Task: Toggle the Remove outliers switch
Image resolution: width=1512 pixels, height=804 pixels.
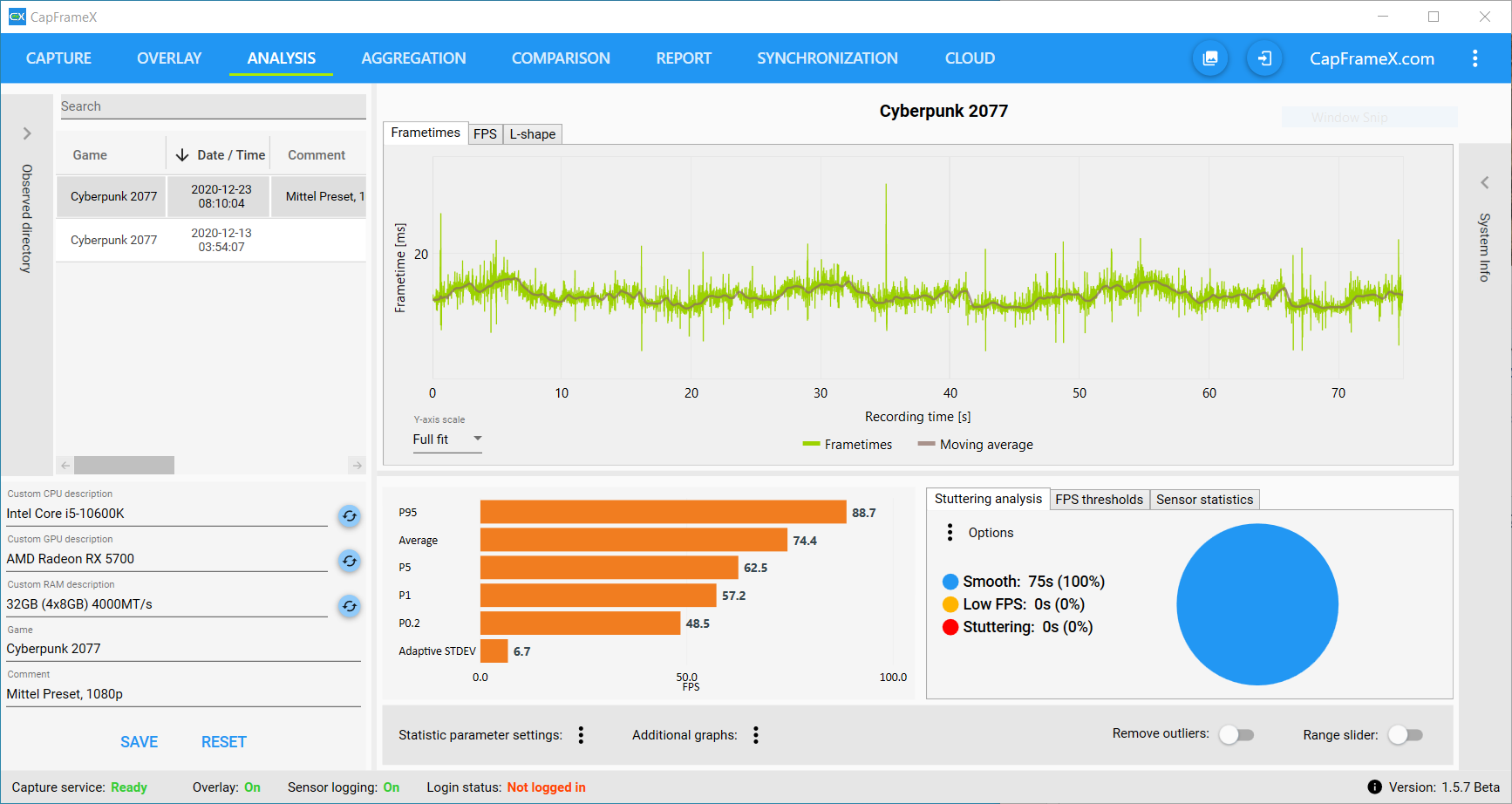Action: pyautogui.click(x=1236, y=735)
